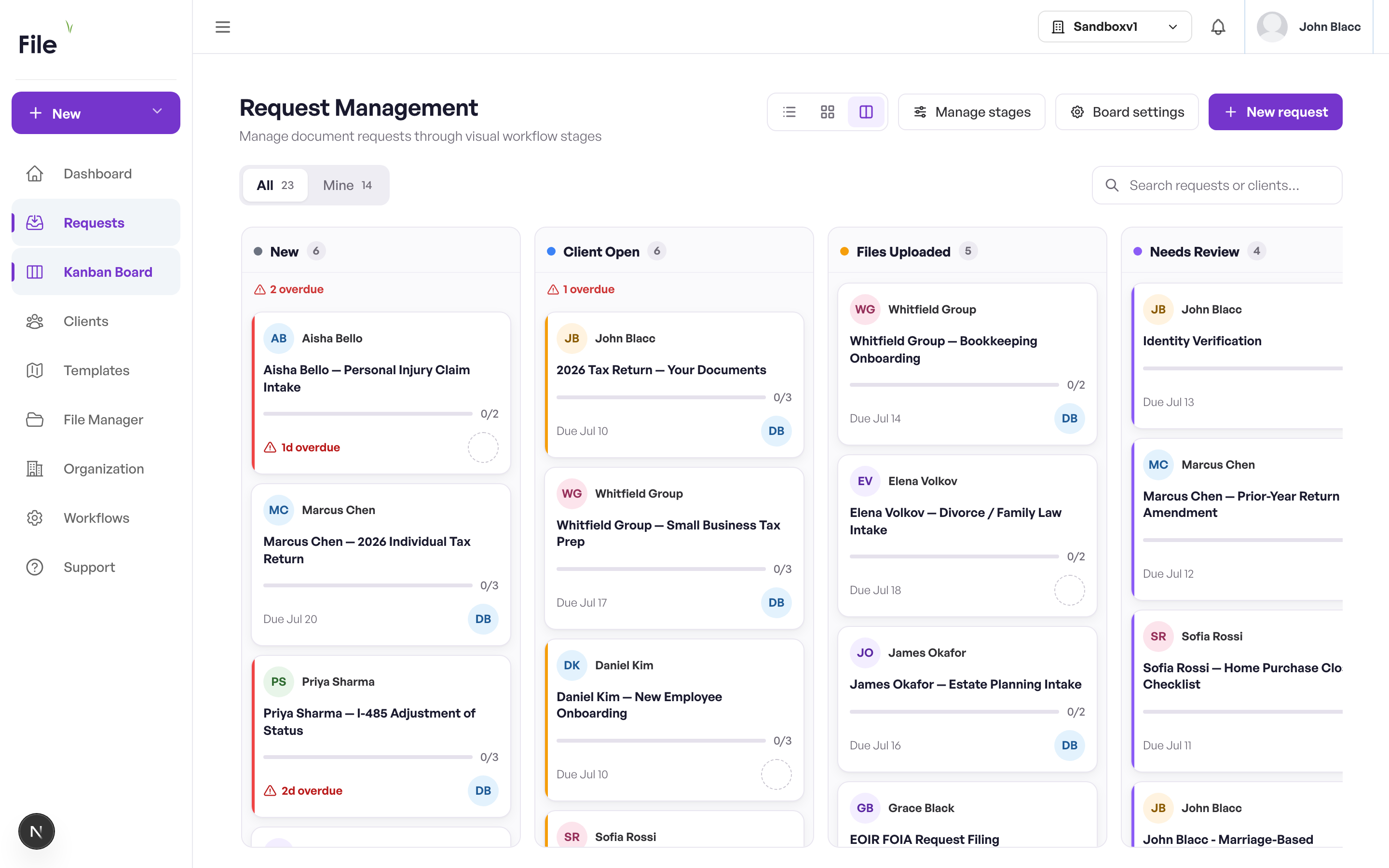Click JB avatar on 2026 Tax Return card
The width and height of the screenshot is (1389, 868).
coord(572,338)
